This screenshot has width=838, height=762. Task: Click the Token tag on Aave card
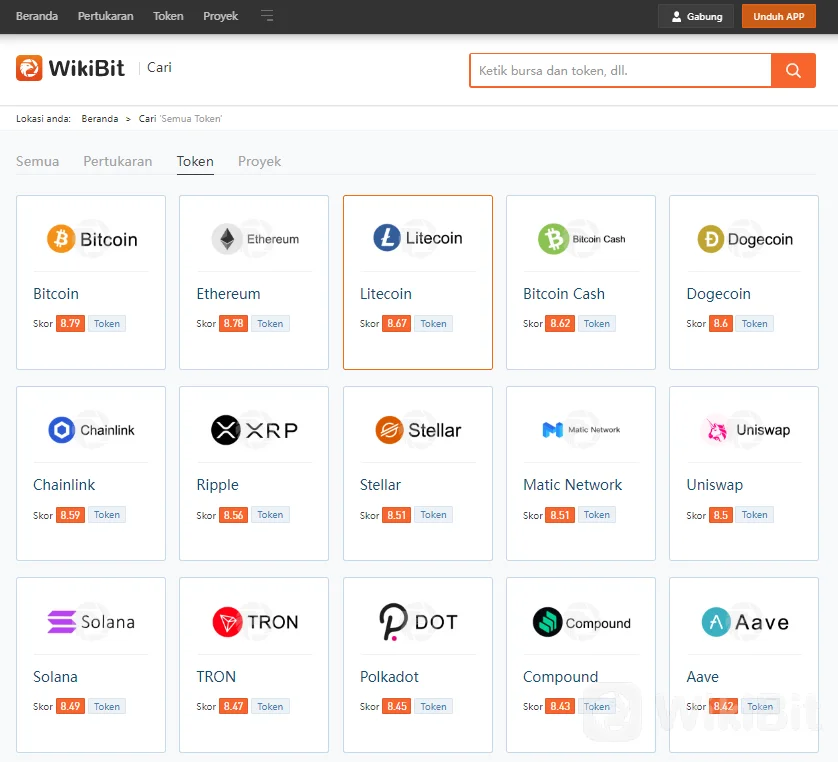point(760,706)
